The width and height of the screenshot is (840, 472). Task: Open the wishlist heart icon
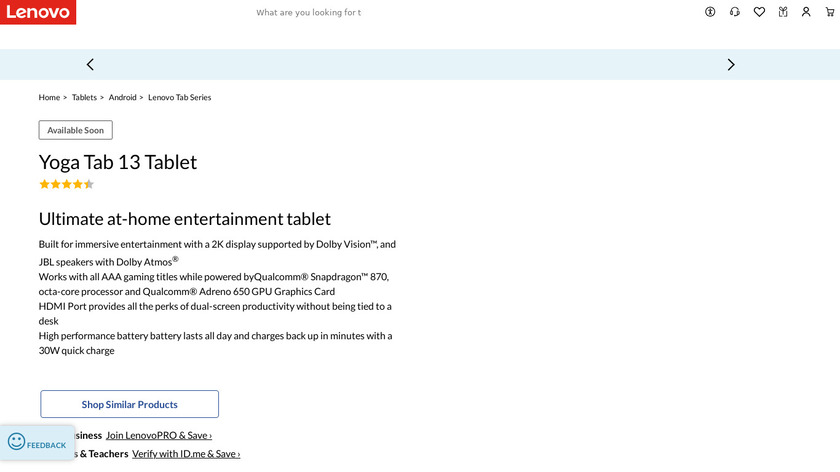(x=759, y=12)
